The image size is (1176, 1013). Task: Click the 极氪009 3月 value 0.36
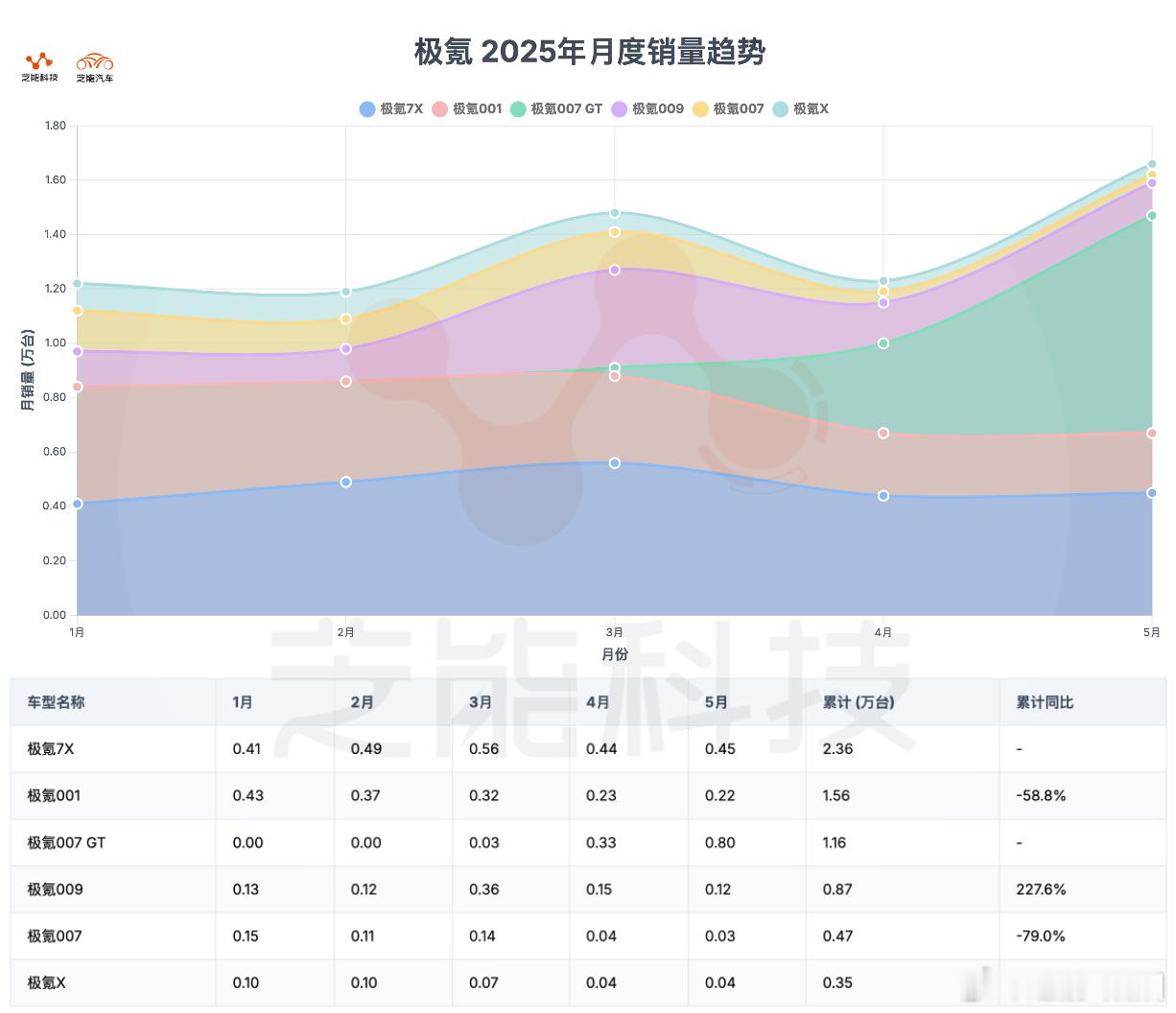pos(483,889)
